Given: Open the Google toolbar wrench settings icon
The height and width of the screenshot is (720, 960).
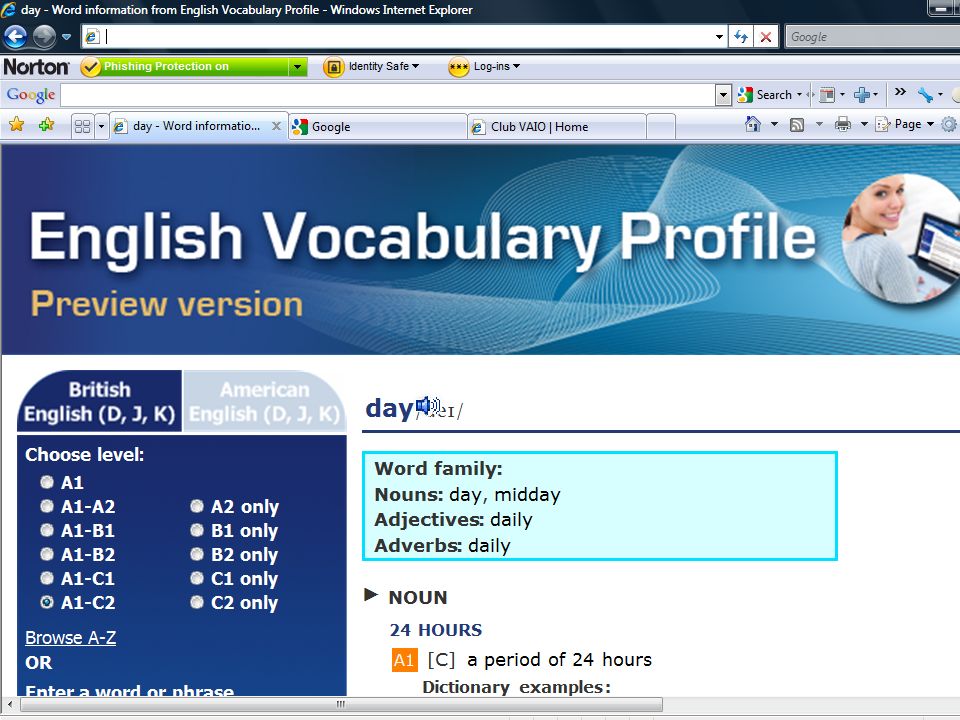Looking at the screenshot, I should (x=925, y=95).
